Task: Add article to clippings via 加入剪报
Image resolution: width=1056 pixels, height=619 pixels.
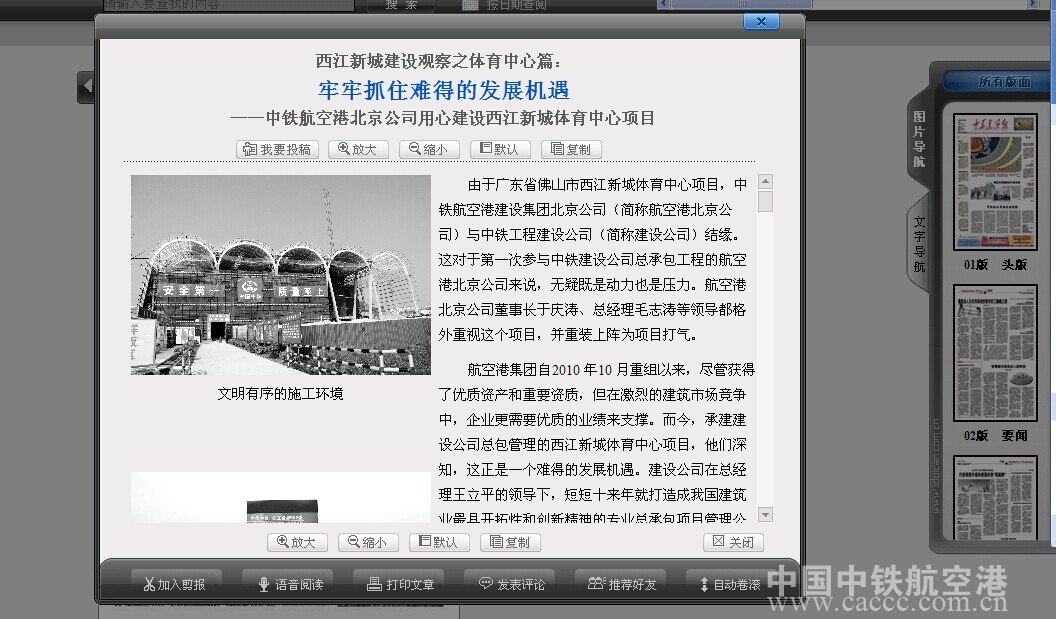Action: [x=174, y=585]
